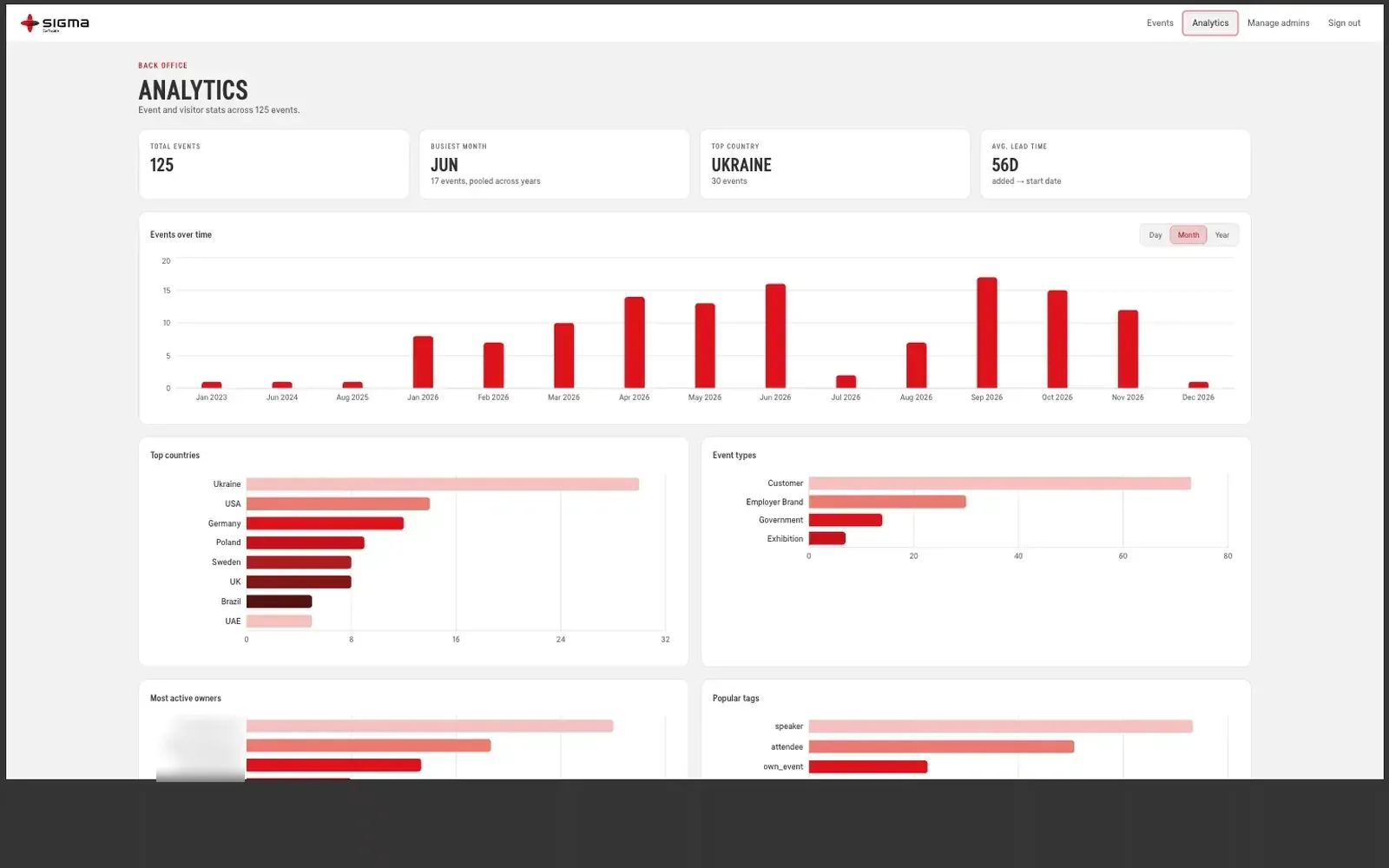This screenshot has width=1389, height=868.
Task: Click the 'UAE' country label
Action: click(233, 621)
